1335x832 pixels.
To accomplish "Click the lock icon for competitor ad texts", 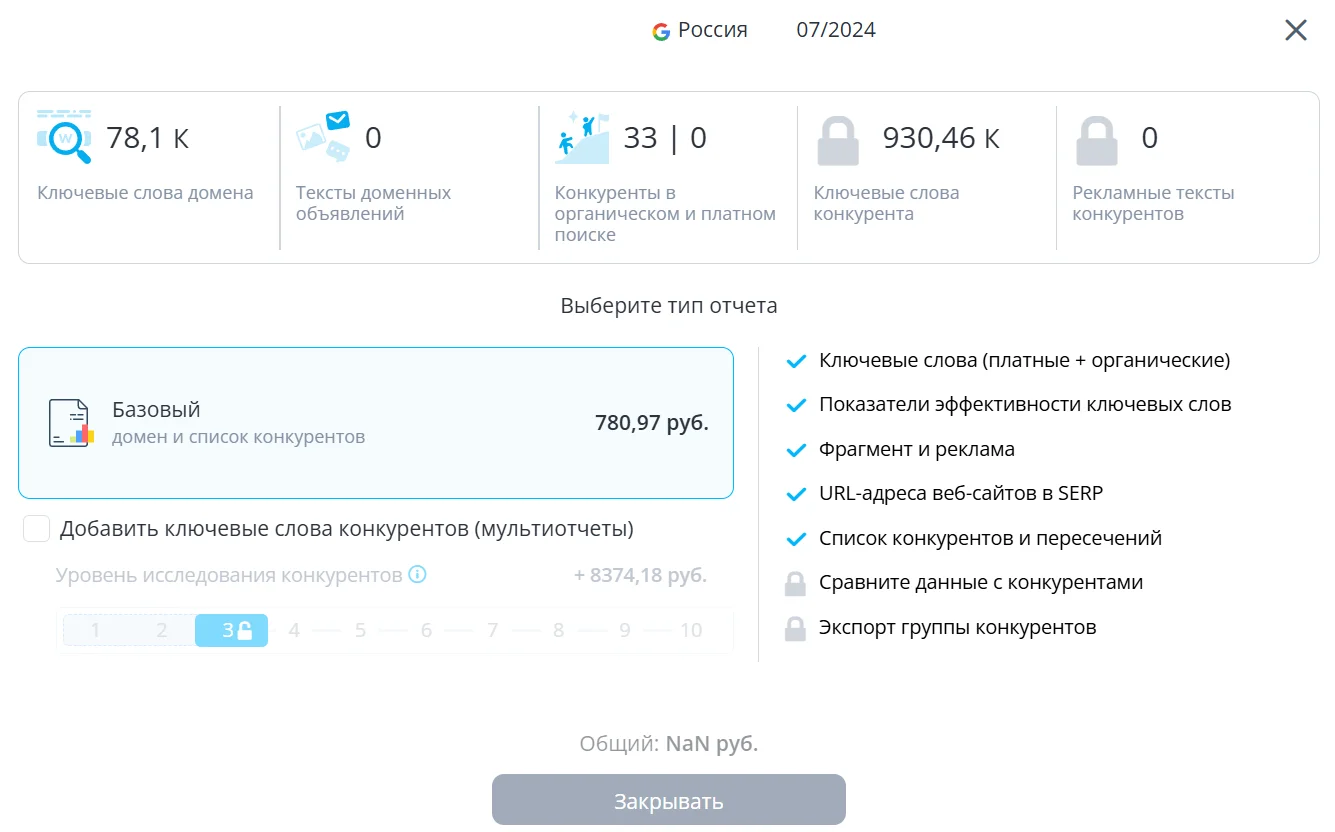I will (x=1097, y=140).
